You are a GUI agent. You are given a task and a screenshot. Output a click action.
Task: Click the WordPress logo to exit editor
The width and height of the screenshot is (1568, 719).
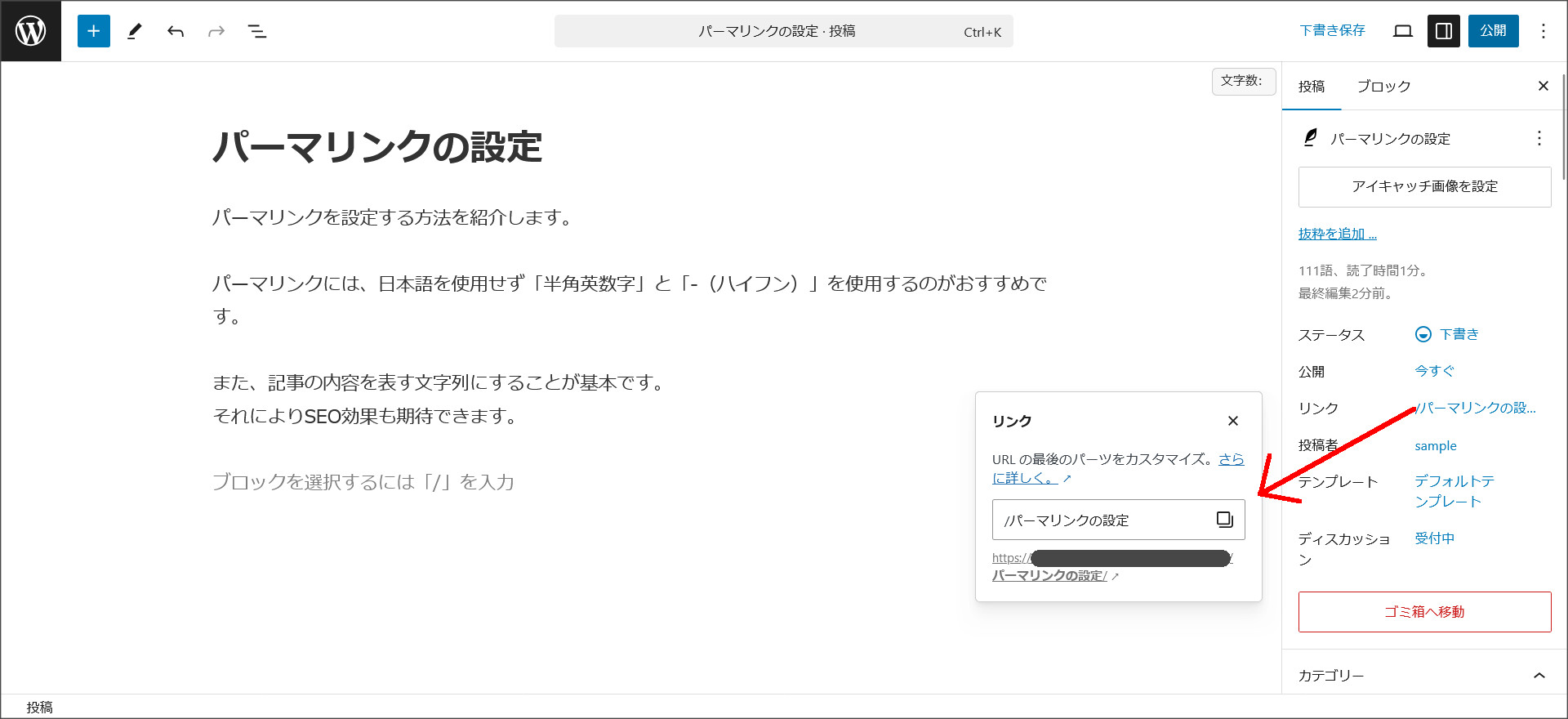coord(30,31)
